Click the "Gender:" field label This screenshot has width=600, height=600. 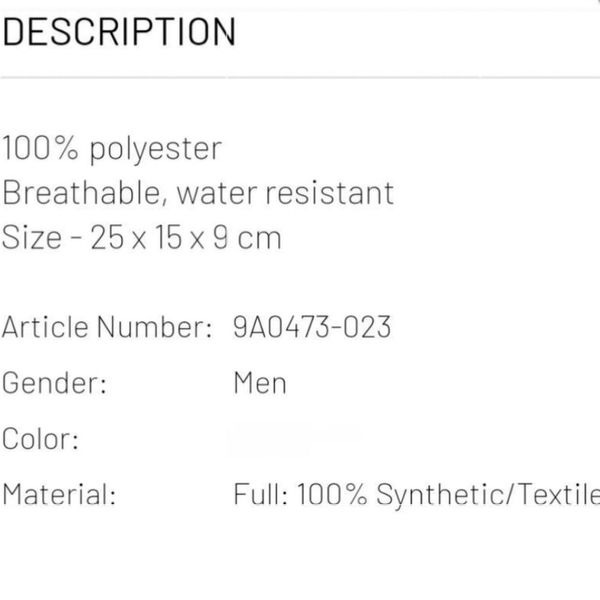(x=54, y=383)
